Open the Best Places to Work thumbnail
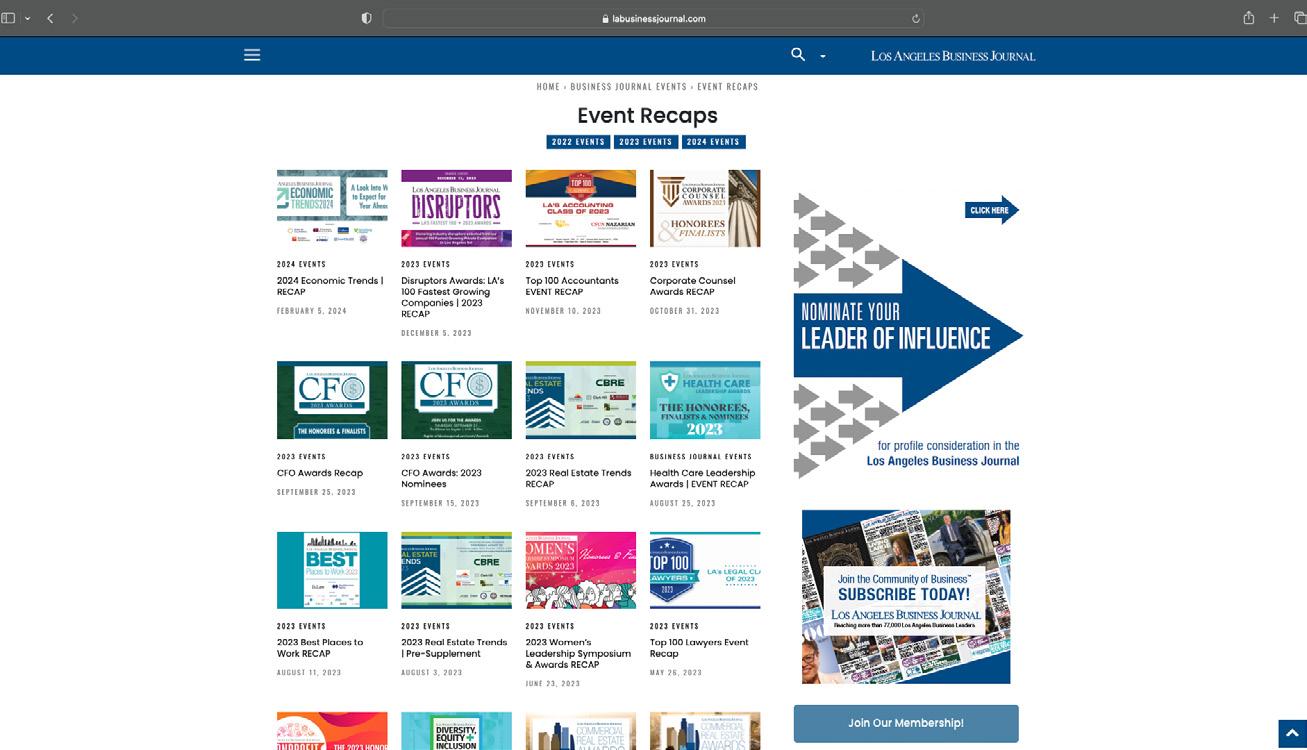The width and height of the screenshot is (1307, 750). click(332, 570)
